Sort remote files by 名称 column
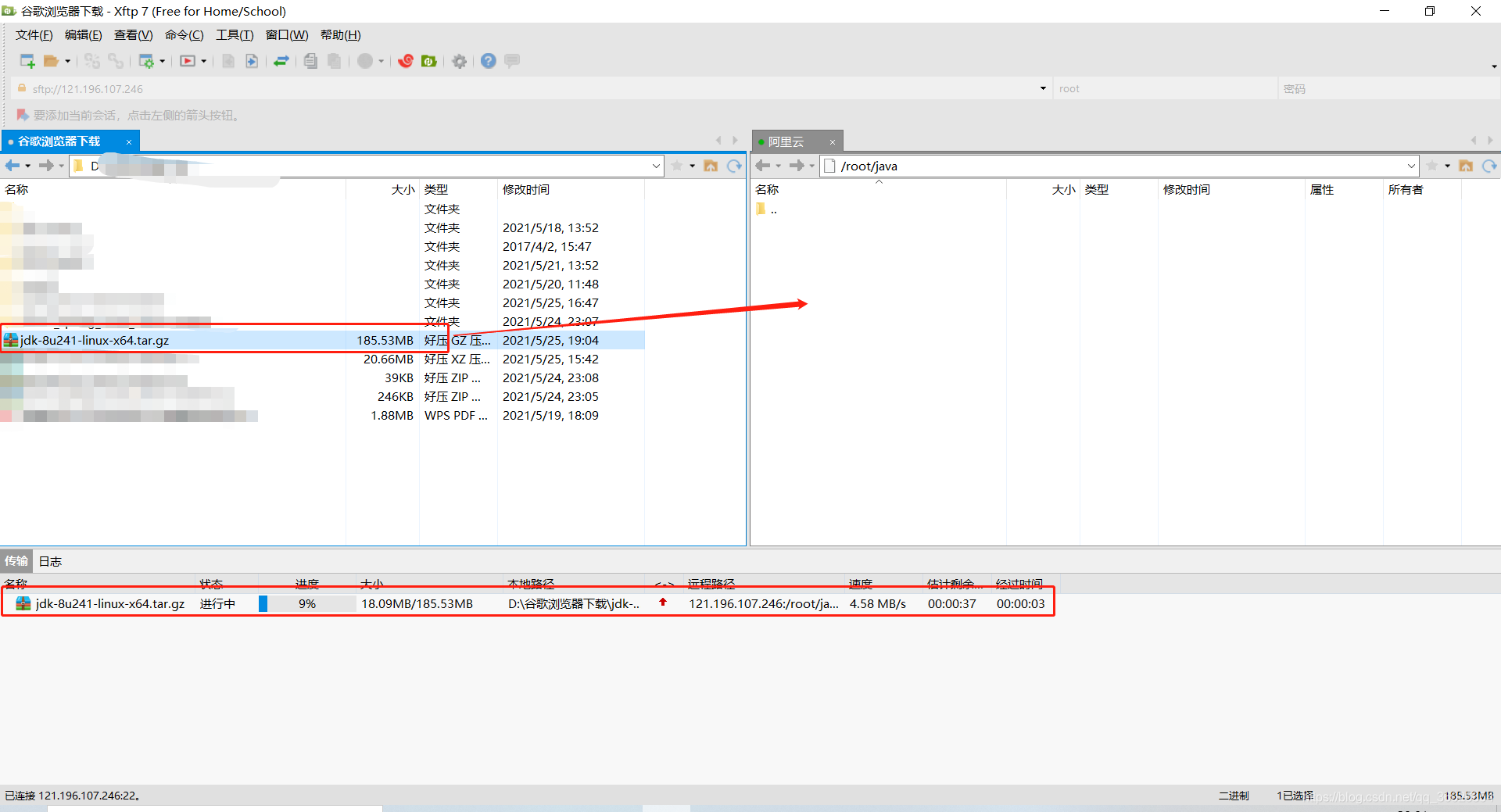 (767, 190)
